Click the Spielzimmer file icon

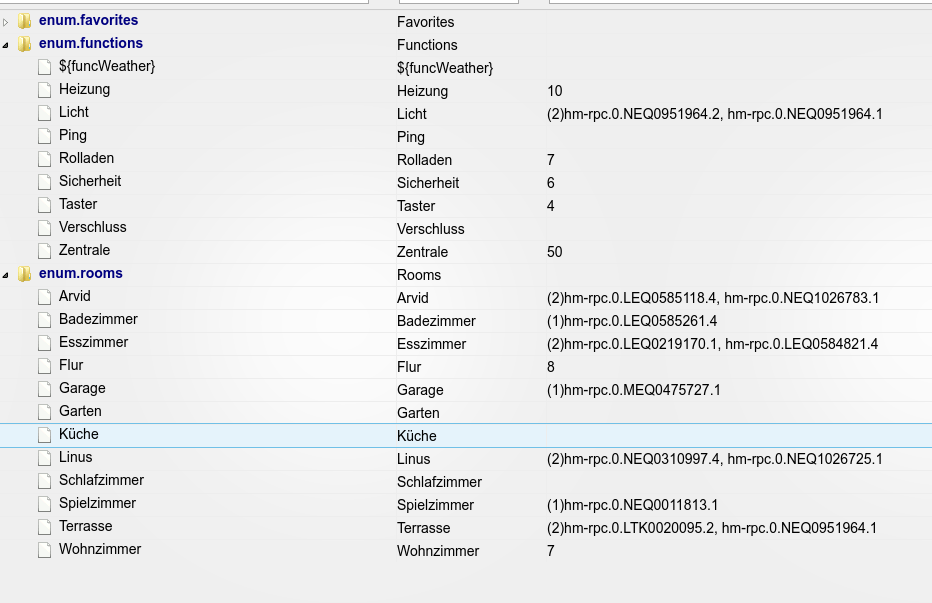tap(45, 504)
